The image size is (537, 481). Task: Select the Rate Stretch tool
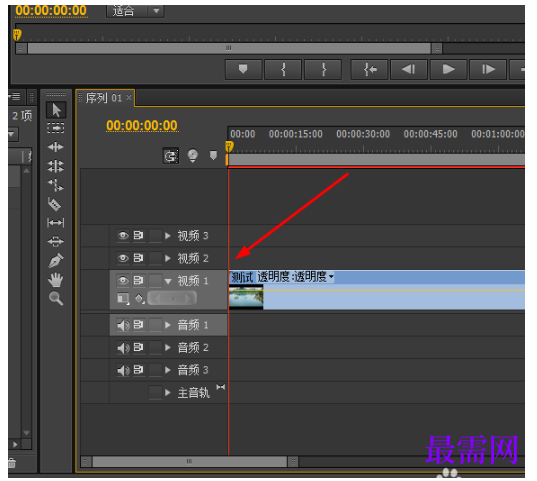[55, 185]
